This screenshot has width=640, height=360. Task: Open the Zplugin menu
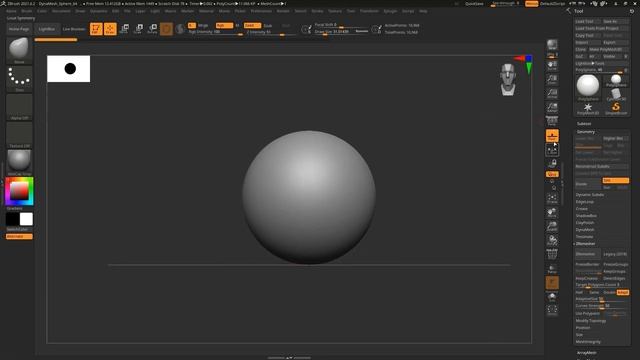pos(390,11)
